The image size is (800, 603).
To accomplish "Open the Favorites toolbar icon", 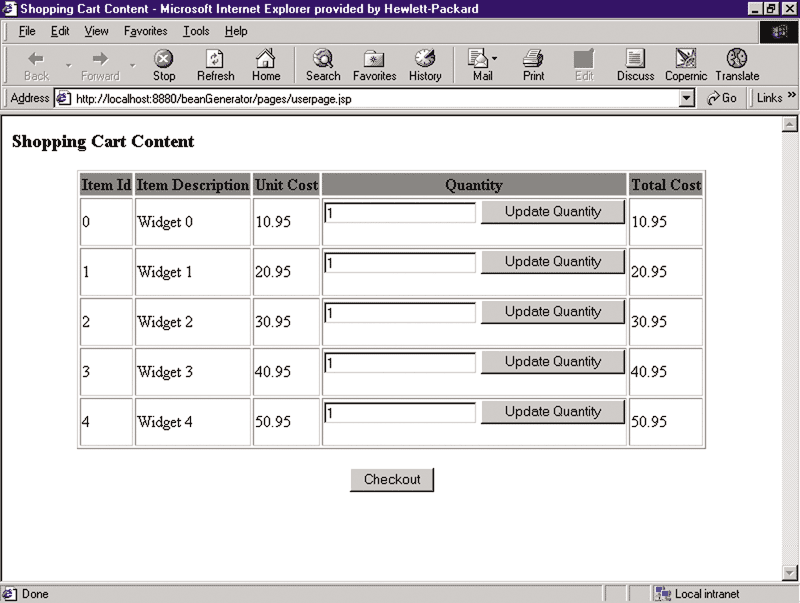I will (374, 65).
